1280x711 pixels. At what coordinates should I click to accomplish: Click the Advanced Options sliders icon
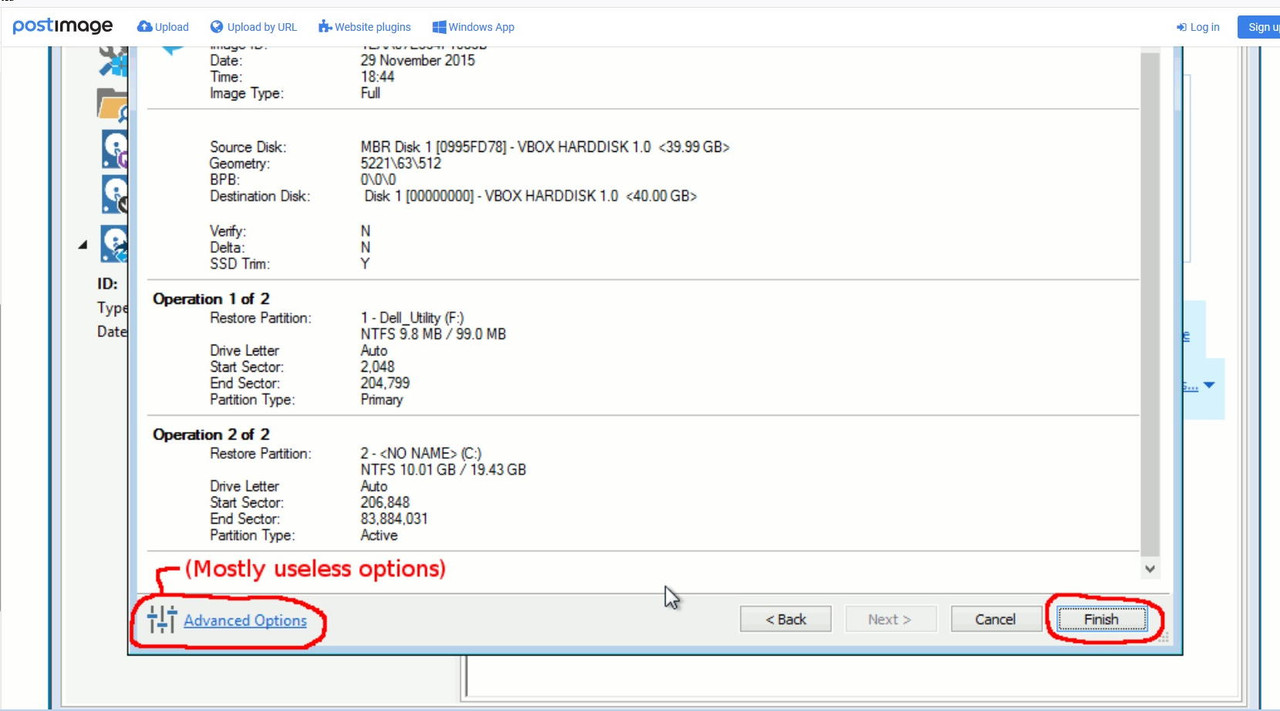tap(162, 620)
